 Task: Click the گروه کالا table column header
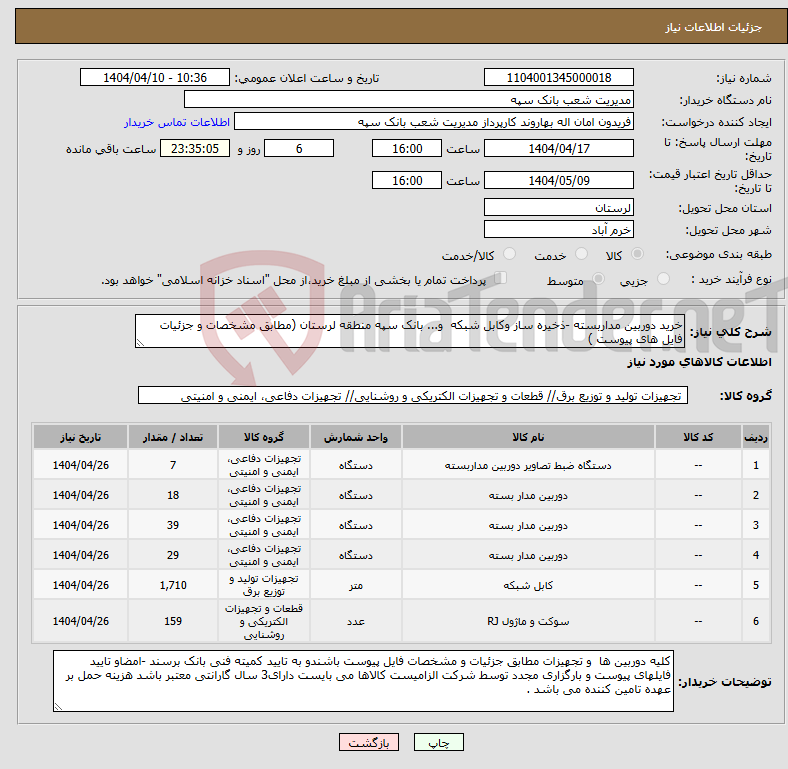coord(264,437)
